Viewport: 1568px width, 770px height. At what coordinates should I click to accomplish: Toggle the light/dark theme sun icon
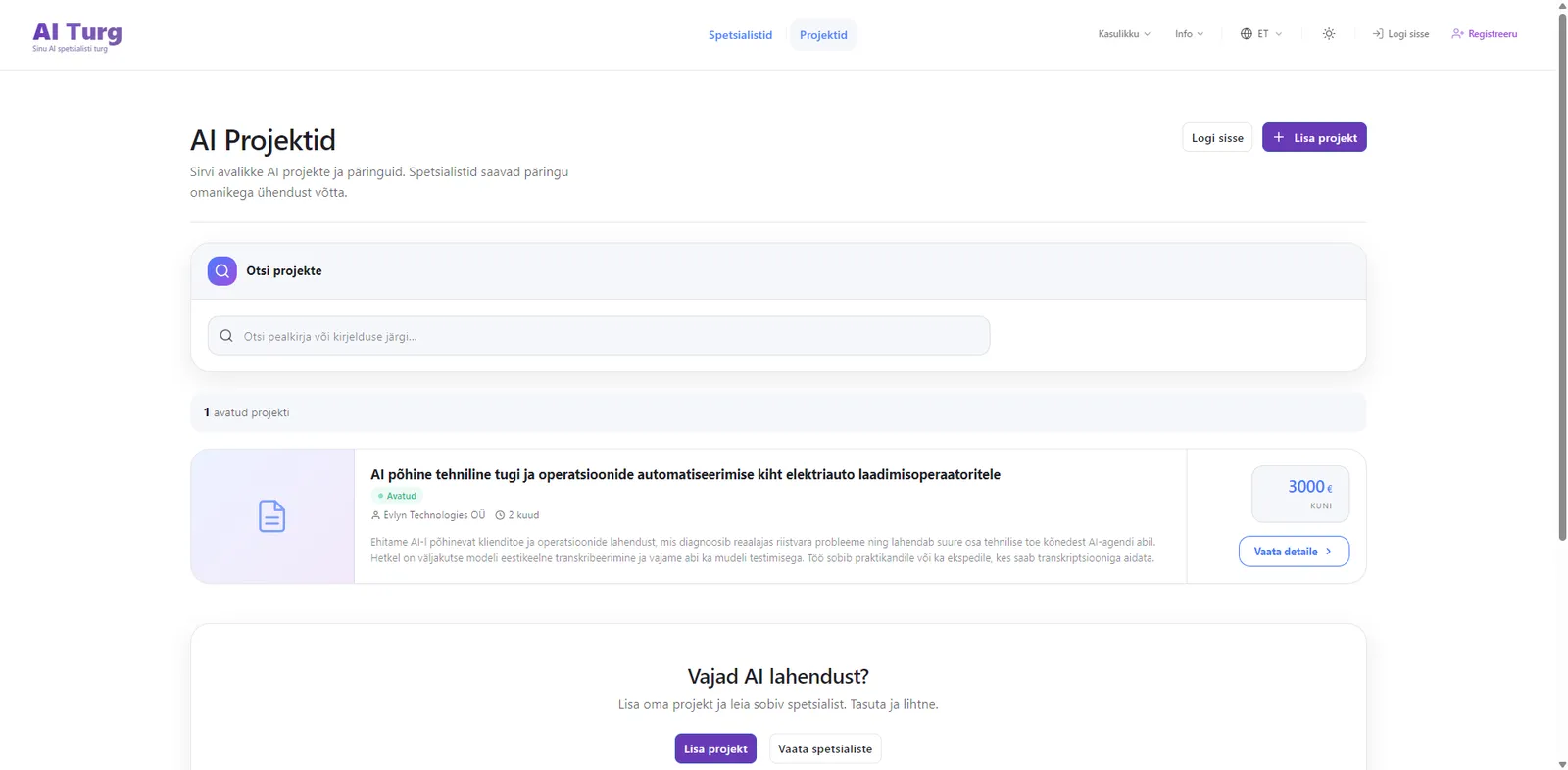pos(1328,34)
